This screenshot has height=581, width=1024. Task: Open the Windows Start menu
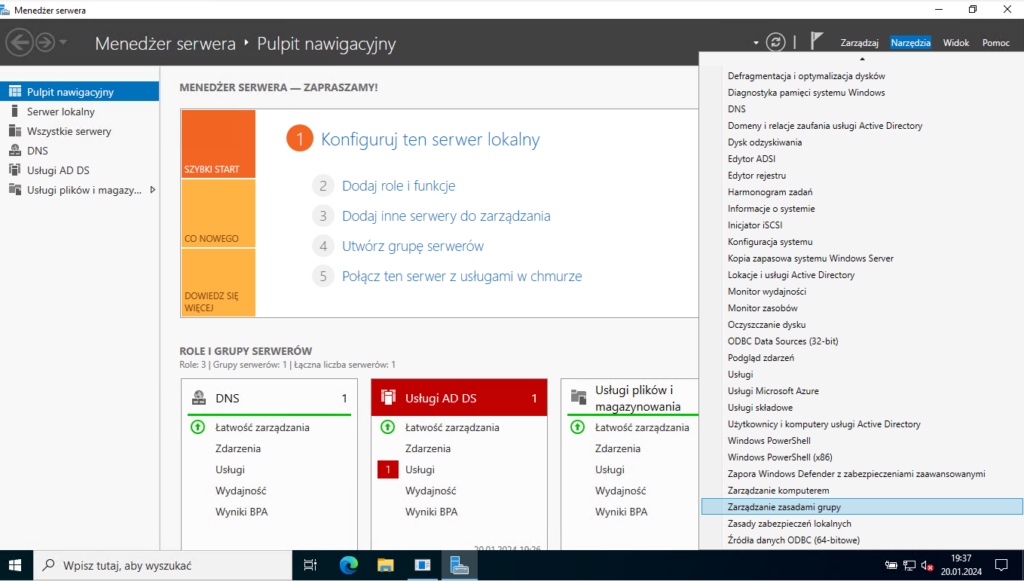click(15, 565)
